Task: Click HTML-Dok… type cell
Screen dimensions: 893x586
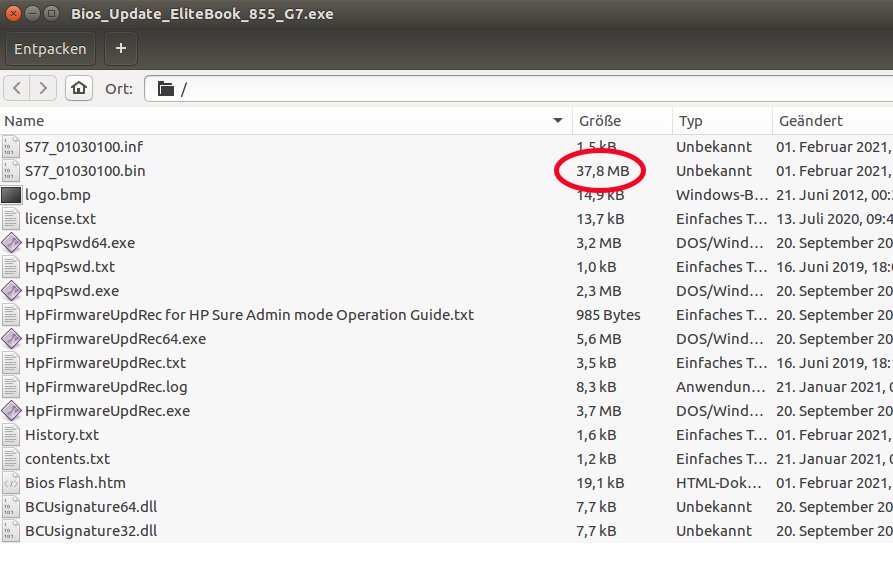Action: pos(719,483)
